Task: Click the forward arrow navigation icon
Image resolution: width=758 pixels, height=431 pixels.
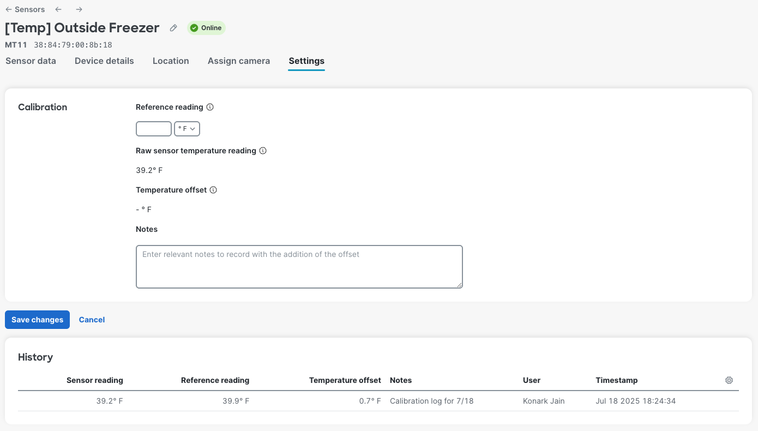Action: tap(79, 9)
